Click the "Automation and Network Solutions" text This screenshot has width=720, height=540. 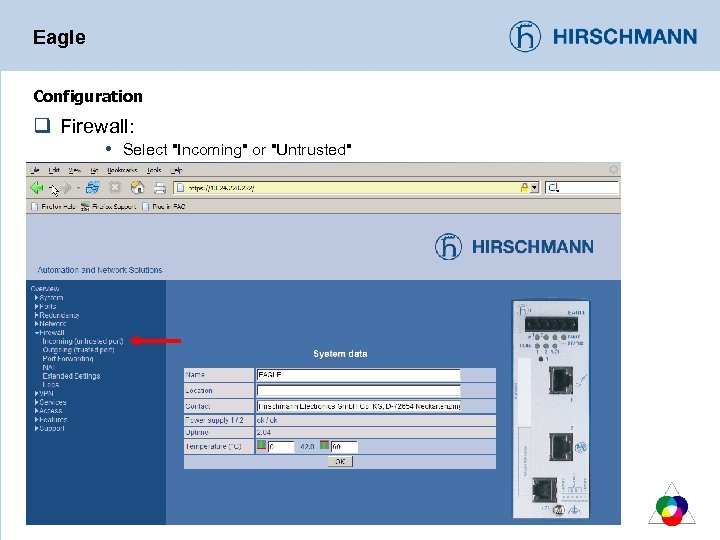100,270
